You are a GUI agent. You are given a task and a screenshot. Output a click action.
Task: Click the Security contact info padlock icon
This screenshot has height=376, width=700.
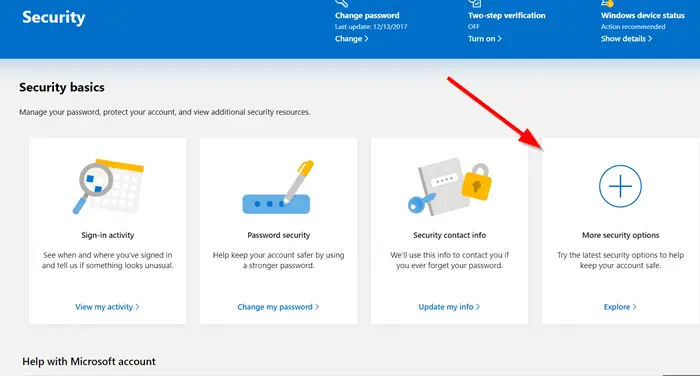(x=450, y=187)
